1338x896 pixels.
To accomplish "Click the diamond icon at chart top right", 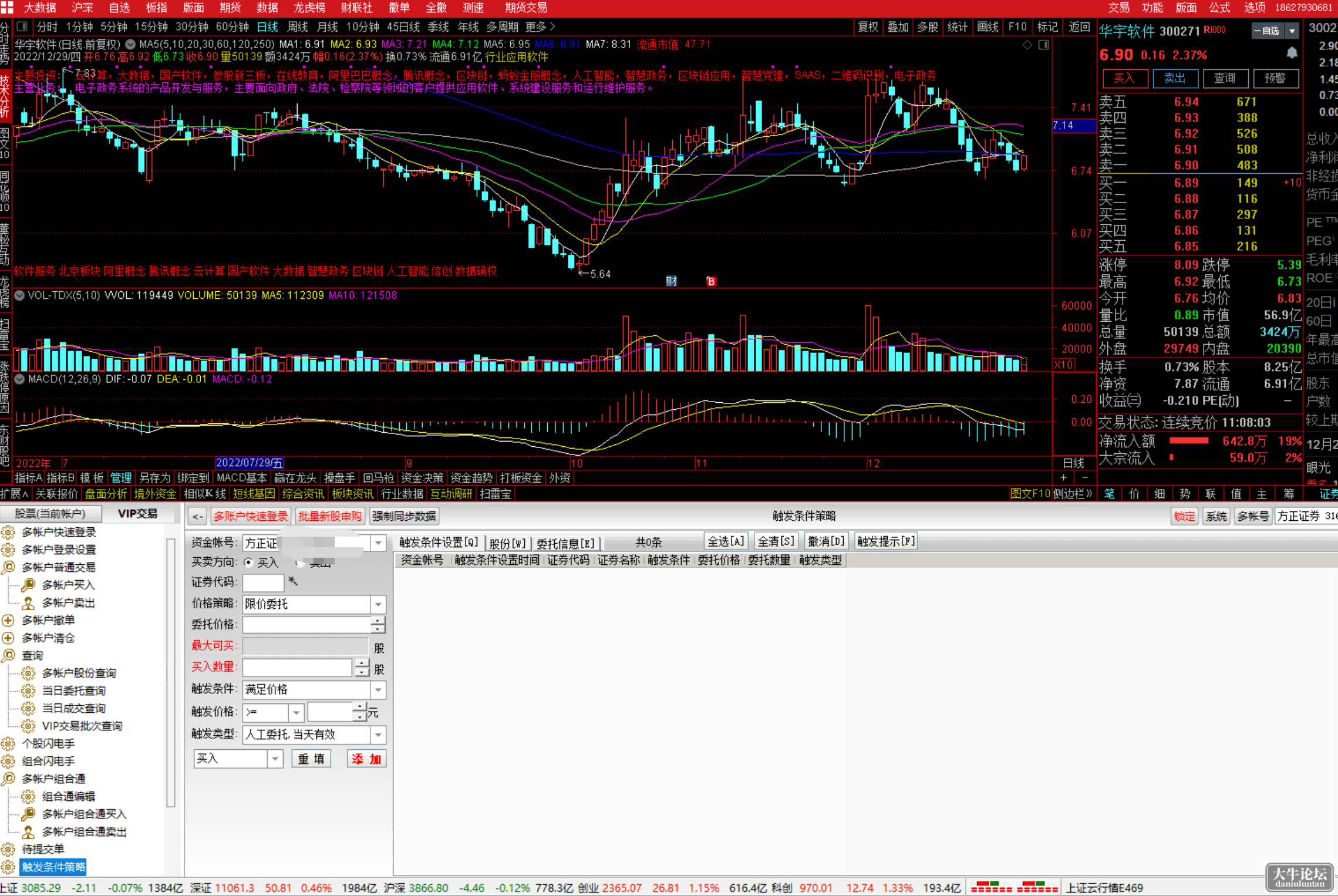I will coord(1027,45).
